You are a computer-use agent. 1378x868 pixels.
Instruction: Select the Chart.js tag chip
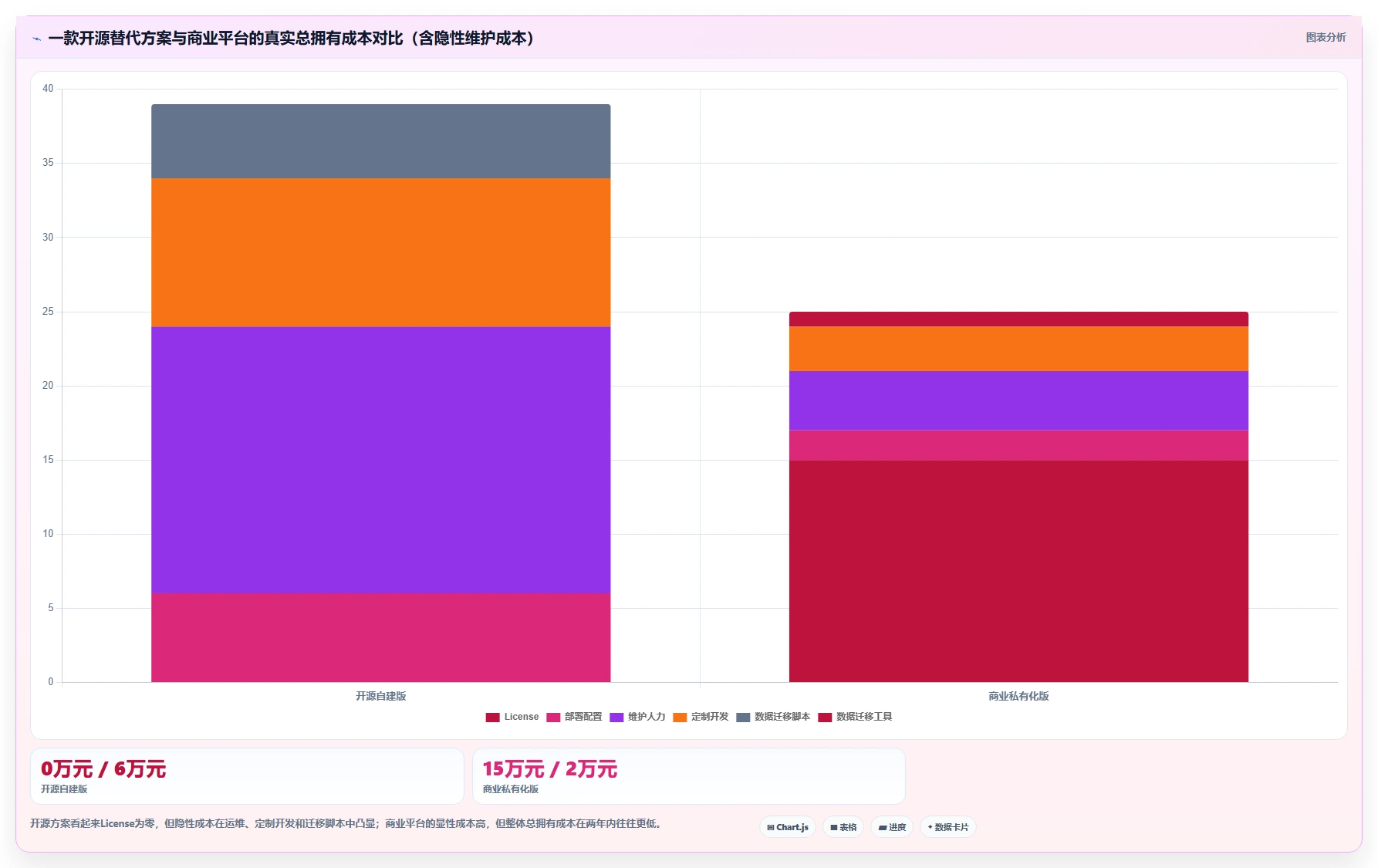(x=788, y=827)
